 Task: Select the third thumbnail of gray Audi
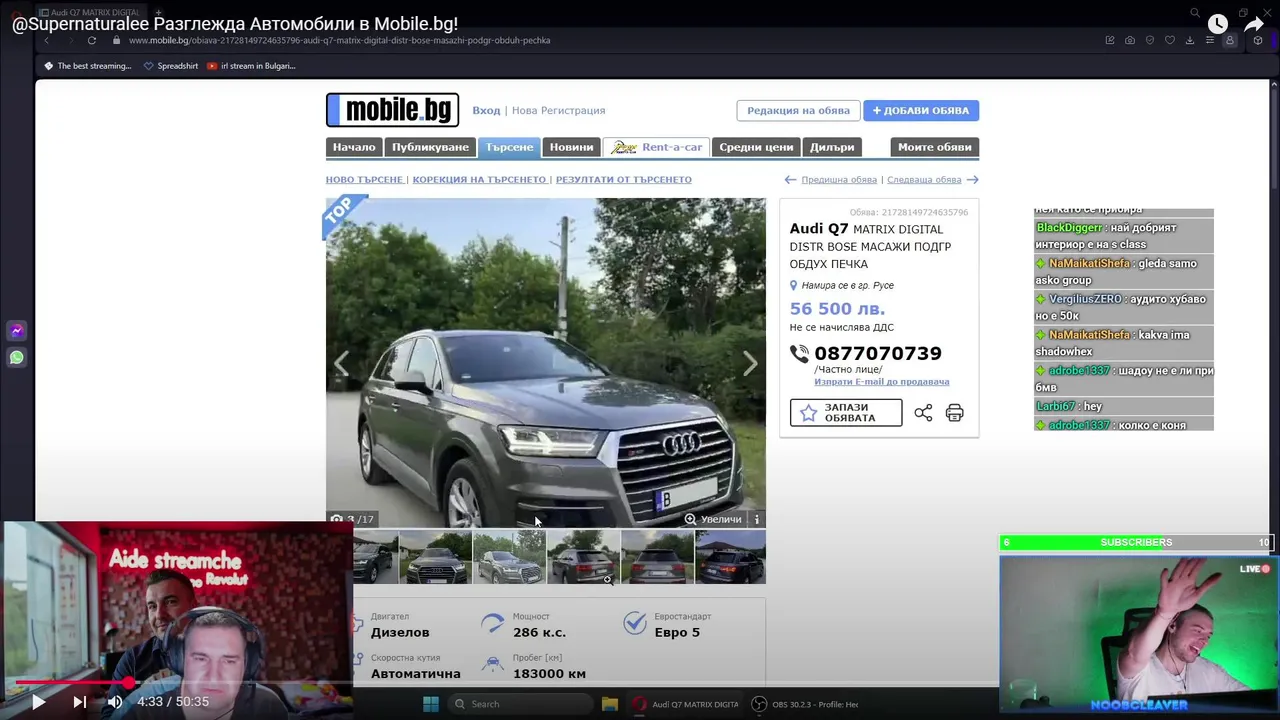coord(509,557)
